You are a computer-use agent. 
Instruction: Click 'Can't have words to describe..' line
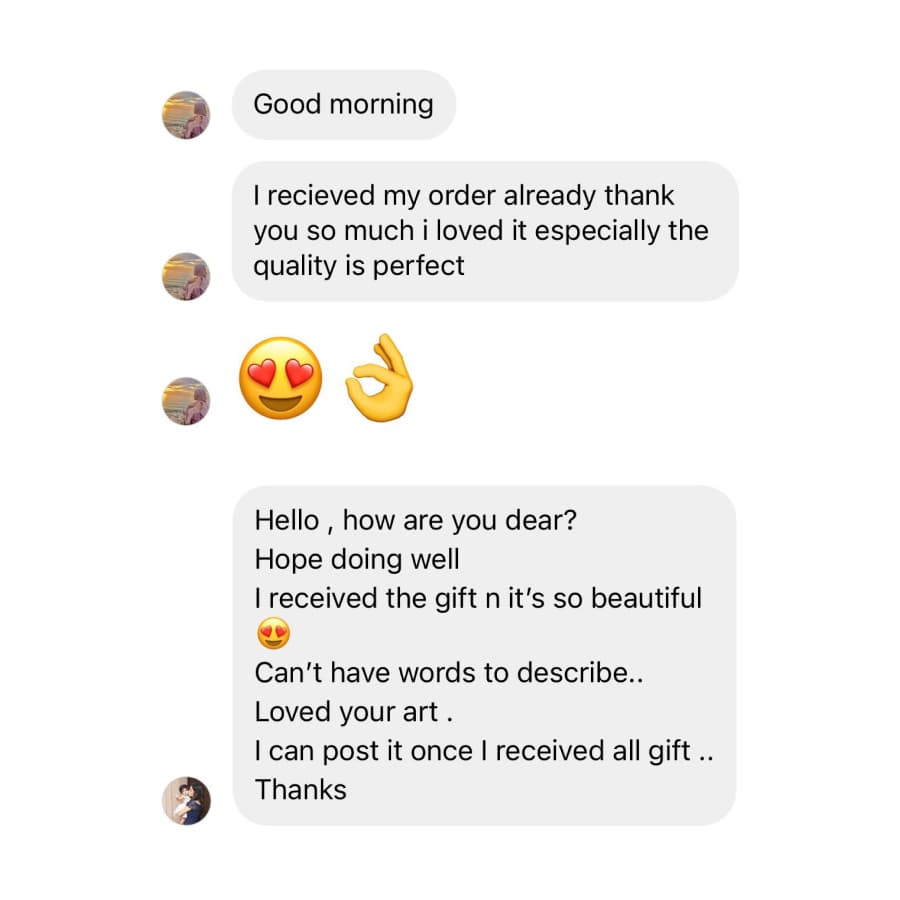[x=449, y=673]
